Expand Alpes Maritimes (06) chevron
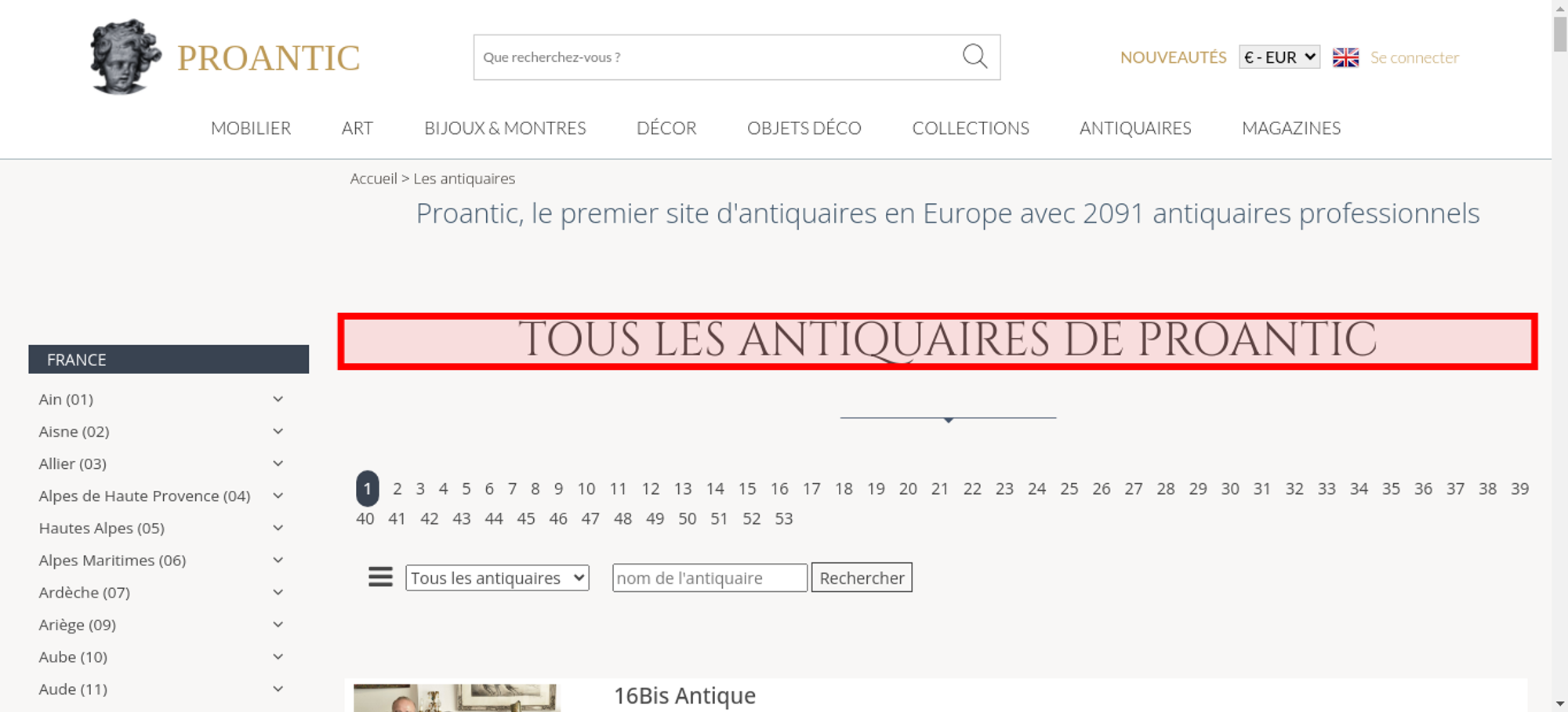Image resolution: width=1568 pixels, height=712 pixels. tap(278, 560)
